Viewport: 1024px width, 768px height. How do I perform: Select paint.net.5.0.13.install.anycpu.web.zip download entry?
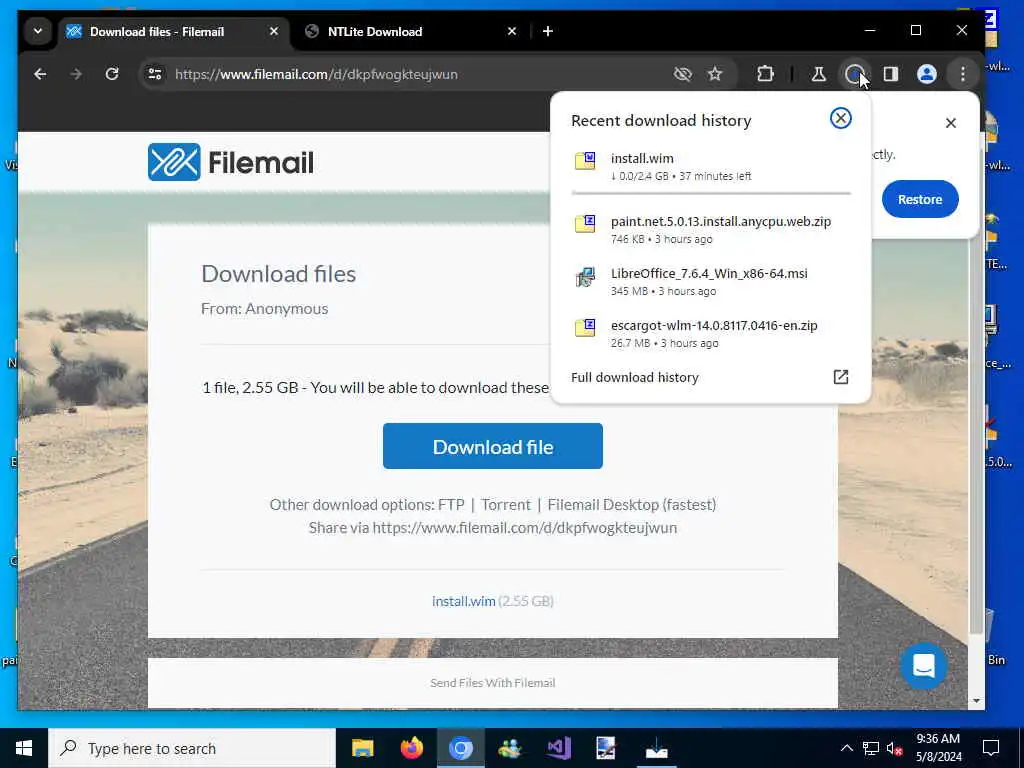click(711, 229)
